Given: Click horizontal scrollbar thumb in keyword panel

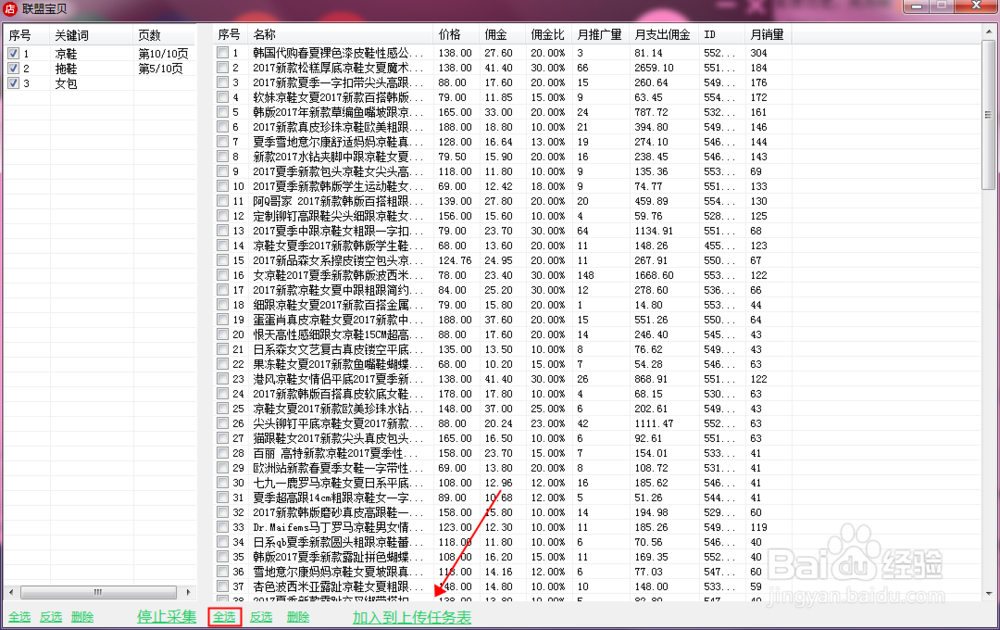Looking at the screenshot, I should click(x=97, y=592).
